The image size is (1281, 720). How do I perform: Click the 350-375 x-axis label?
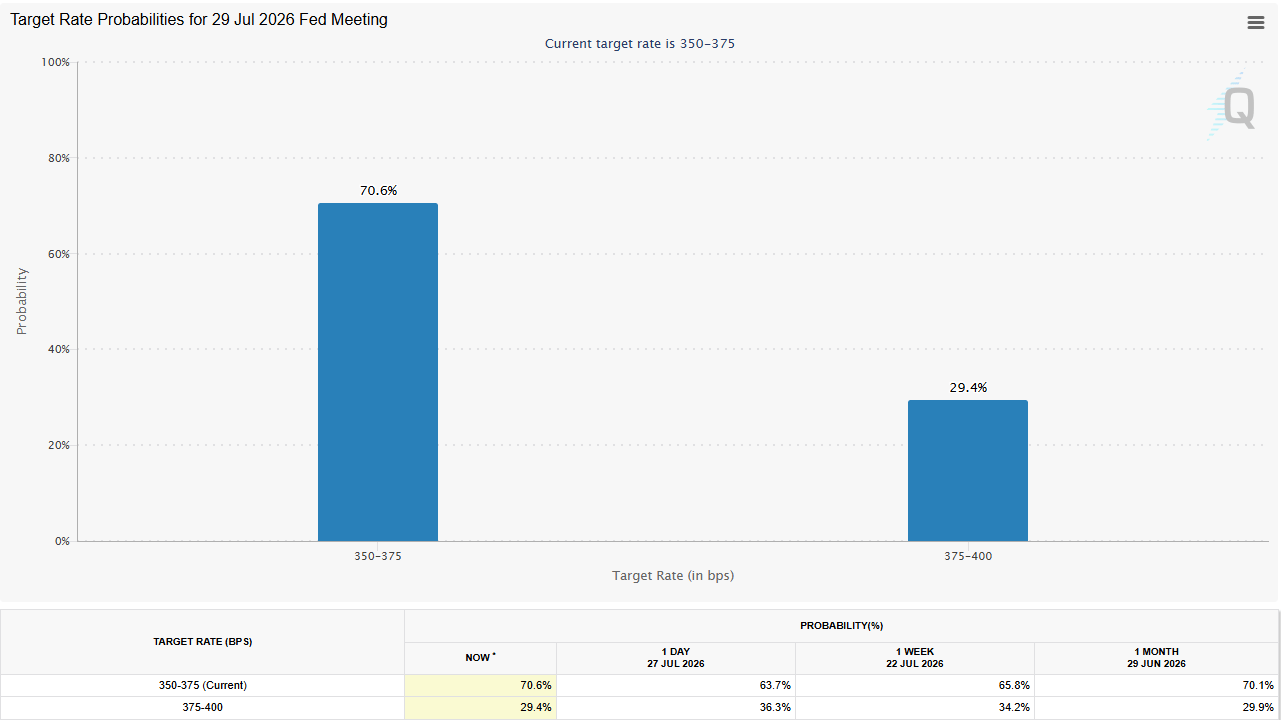378,556
